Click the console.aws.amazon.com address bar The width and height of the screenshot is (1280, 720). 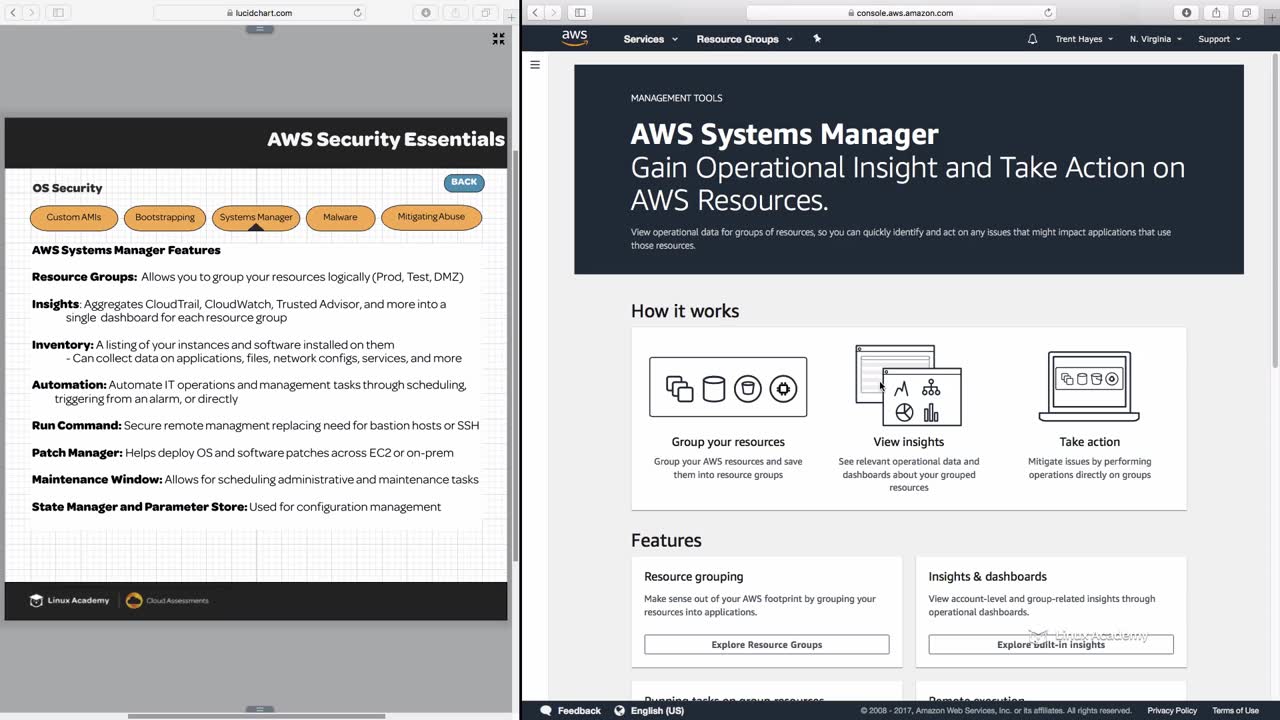tap(901, 13)
